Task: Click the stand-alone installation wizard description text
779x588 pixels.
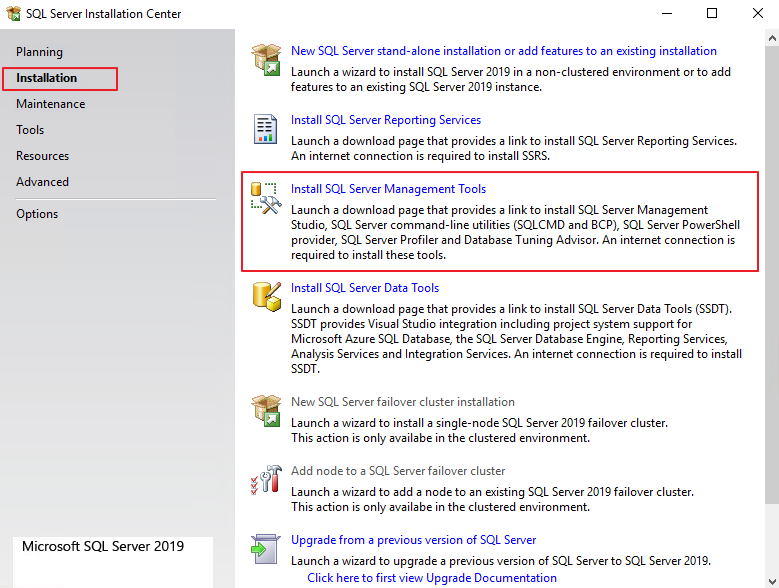Action: 511,79
